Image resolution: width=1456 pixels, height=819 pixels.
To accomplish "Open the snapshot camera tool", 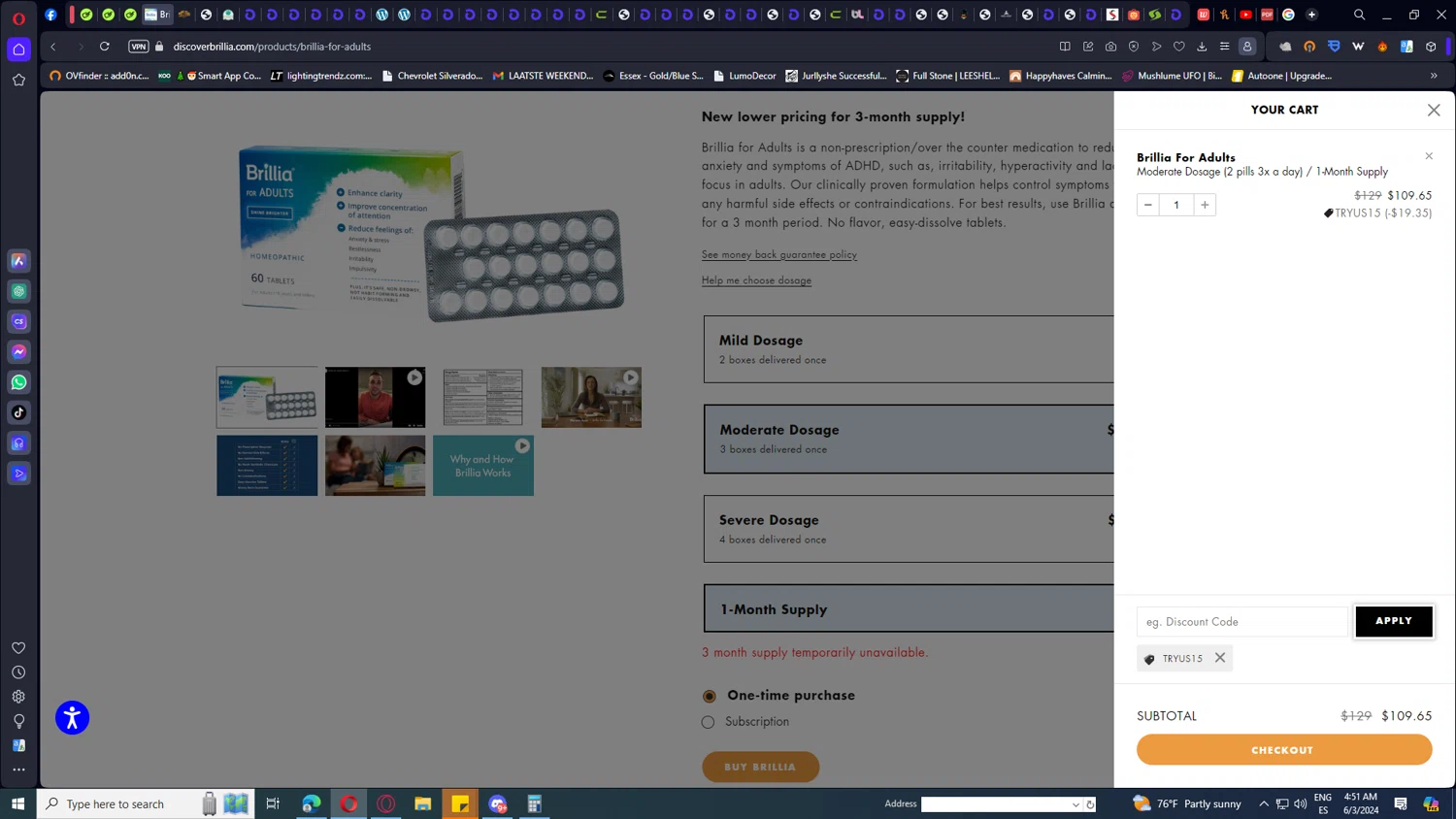I will coord(1110,47).
